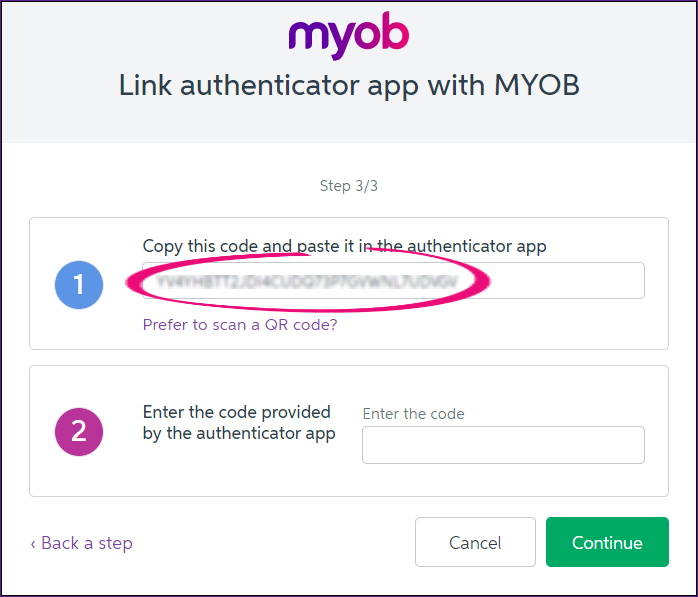Click the 'Step 3/3' progress indicator
Screen dimensions: 698x597
point(349,186)
